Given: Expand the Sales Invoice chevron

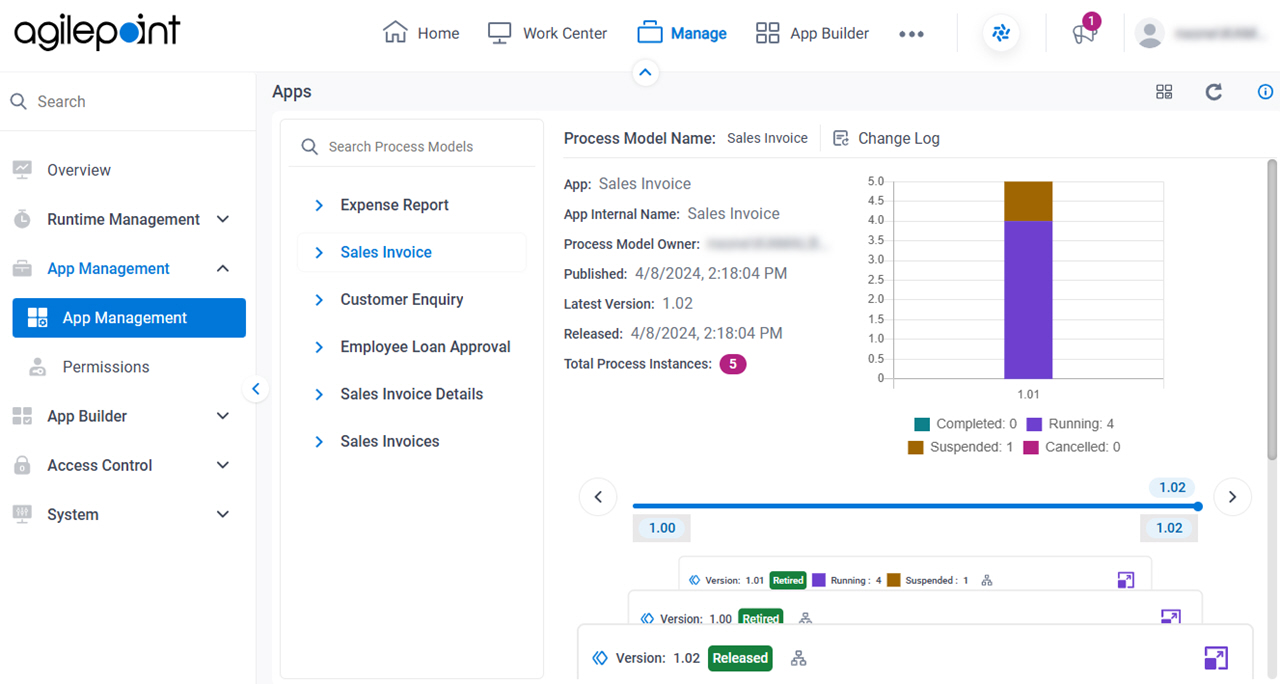Looking at the screenshot, I should point(319,252).
